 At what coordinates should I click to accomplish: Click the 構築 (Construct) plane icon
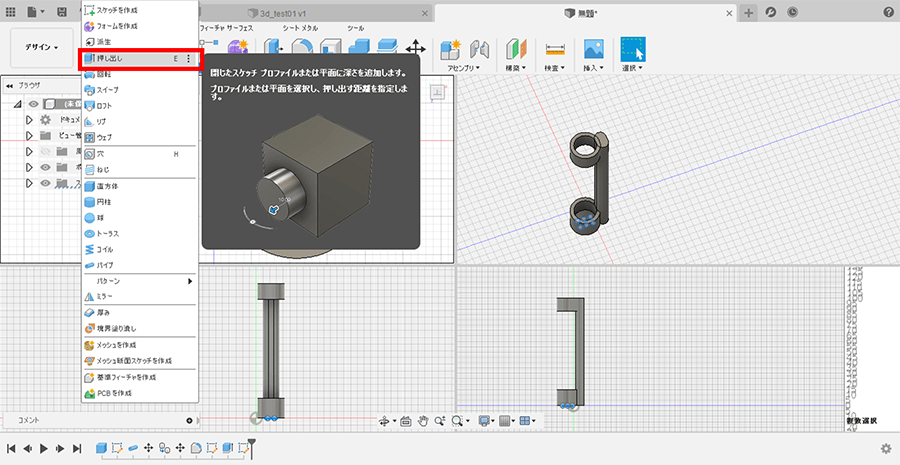pos(516,49)
